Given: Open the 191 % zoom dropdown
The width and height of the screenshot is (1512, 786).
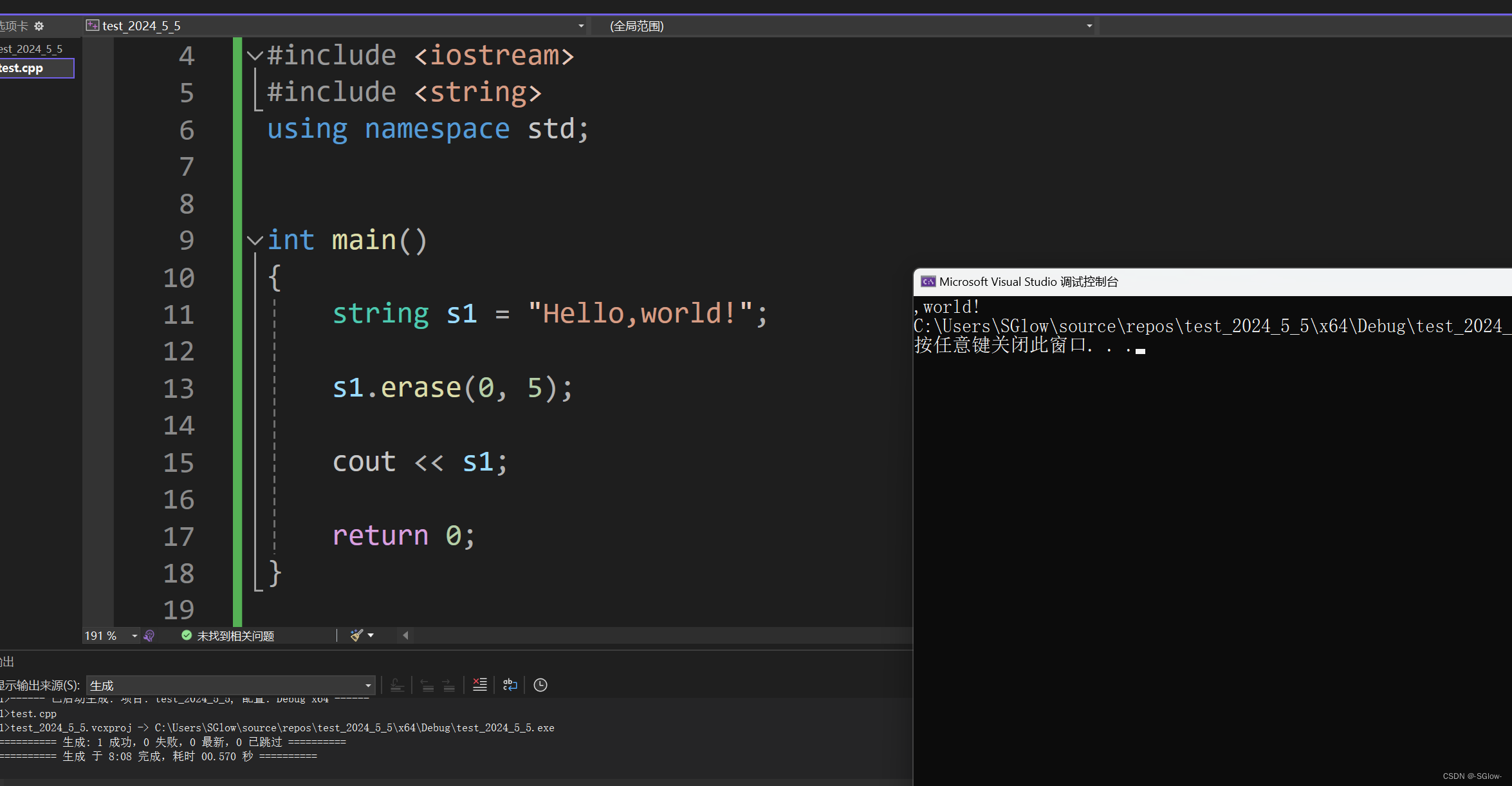Looking at the screenshot, I should click(x=134, y=636).
